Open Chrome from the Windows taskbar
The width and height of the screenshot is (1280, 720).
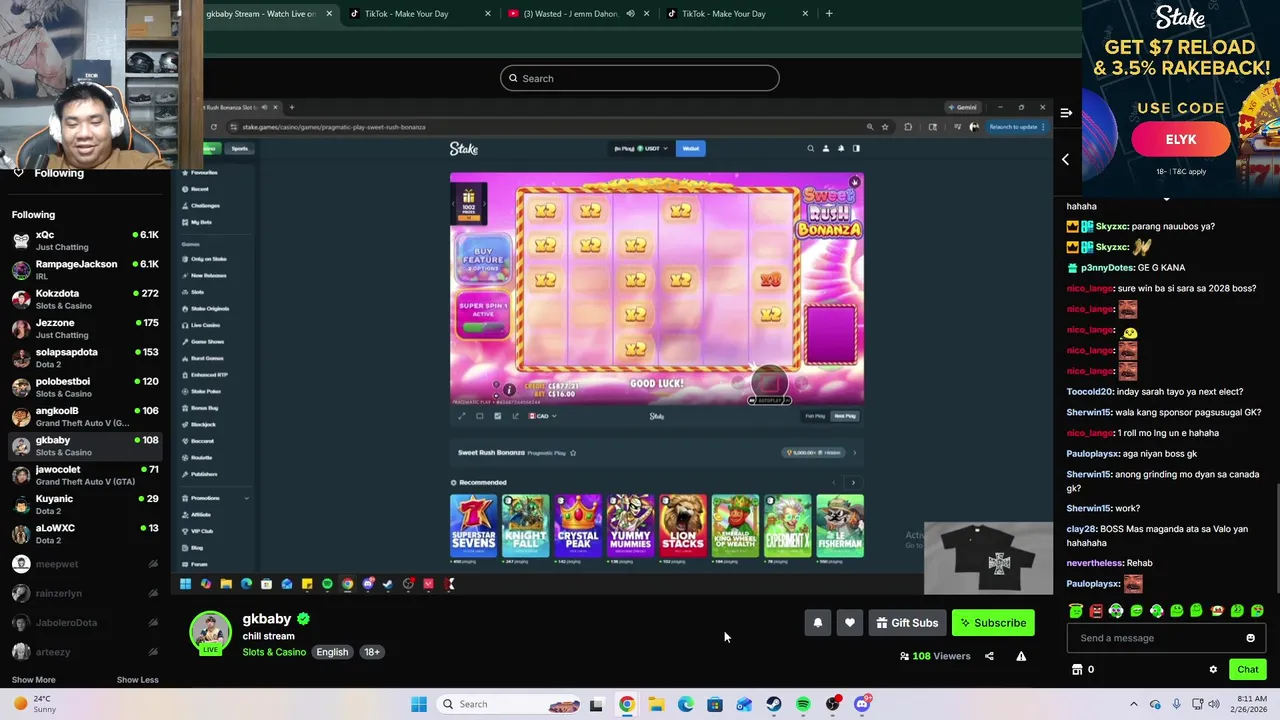[x=626, y=704]
